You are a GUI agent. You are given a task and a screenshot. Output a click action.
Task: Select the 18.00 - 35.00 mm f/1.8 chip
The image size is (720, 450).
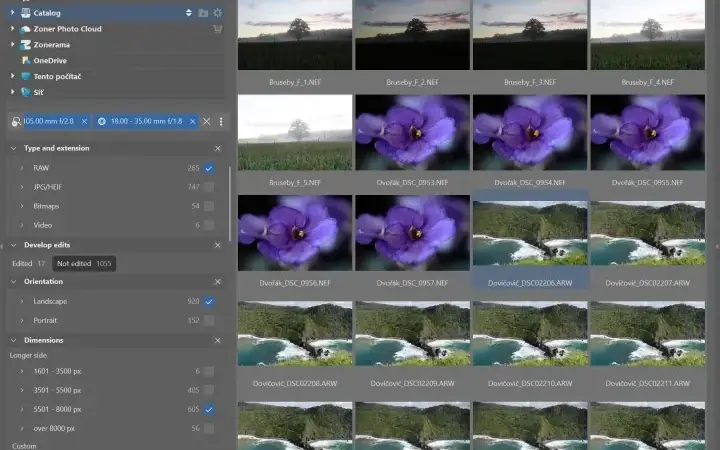coord(146,121)
